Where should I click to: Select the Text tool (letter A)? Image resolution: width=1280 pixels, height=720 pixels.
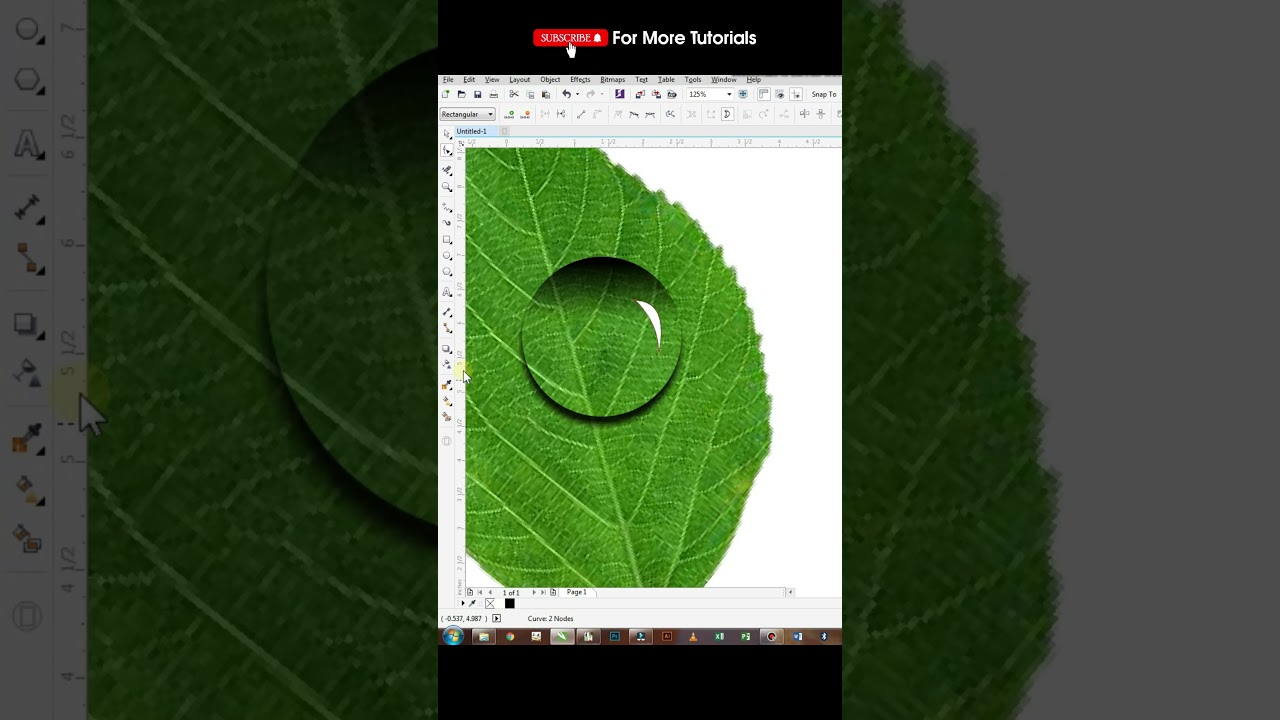(x=447, y=292)
